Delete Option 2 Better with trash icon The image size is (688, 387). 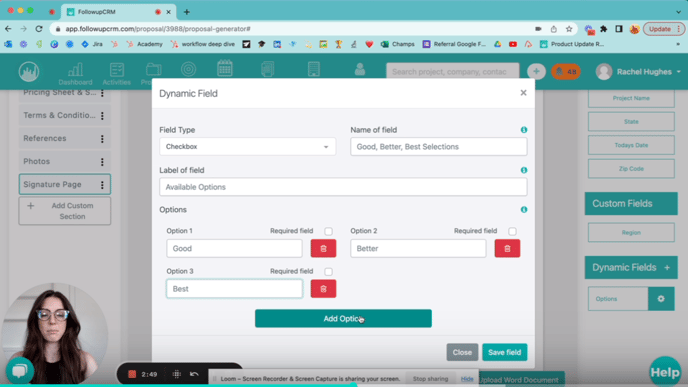click(x=507, y=248)
